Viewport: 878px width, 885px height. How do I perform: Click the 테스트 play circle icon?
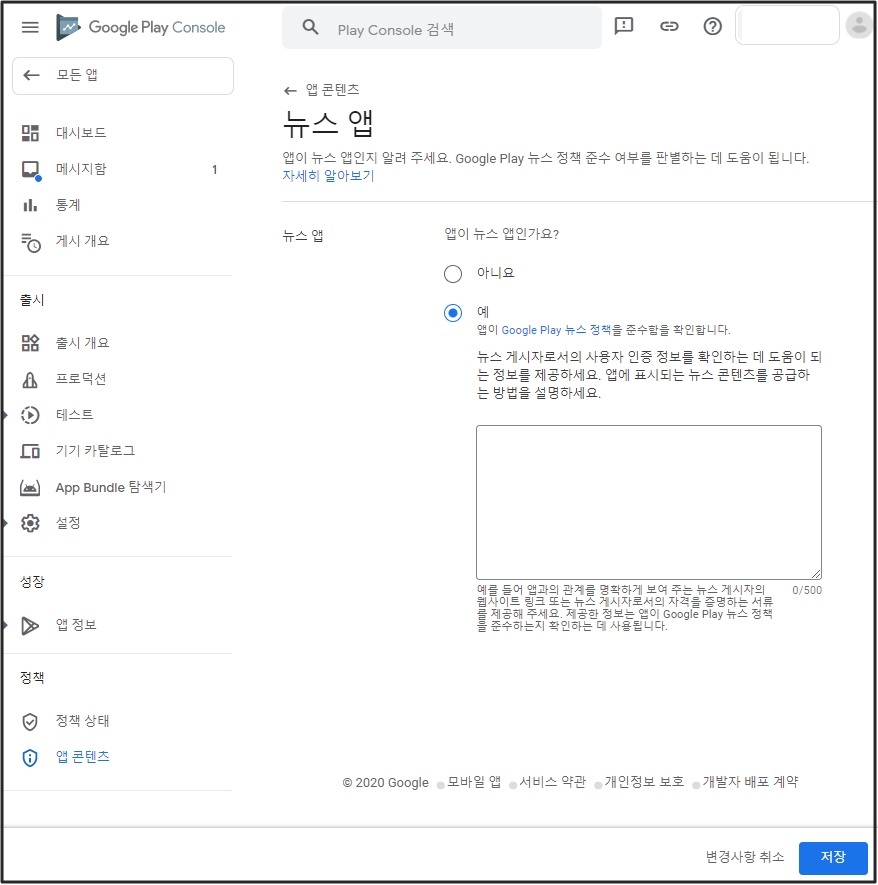[x=30, y=415]
